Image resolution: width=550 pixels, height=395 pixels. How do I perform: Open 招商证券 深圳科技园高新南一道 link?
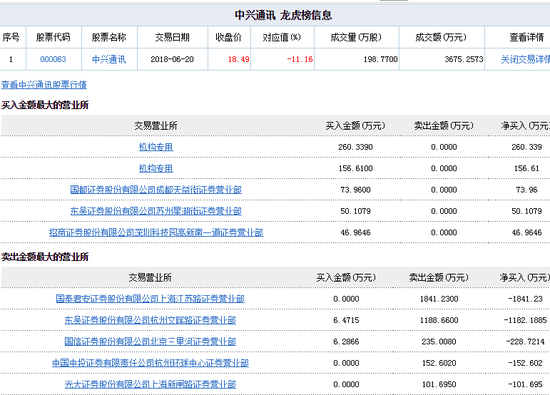pyautogui.click(x=156, y=233)
